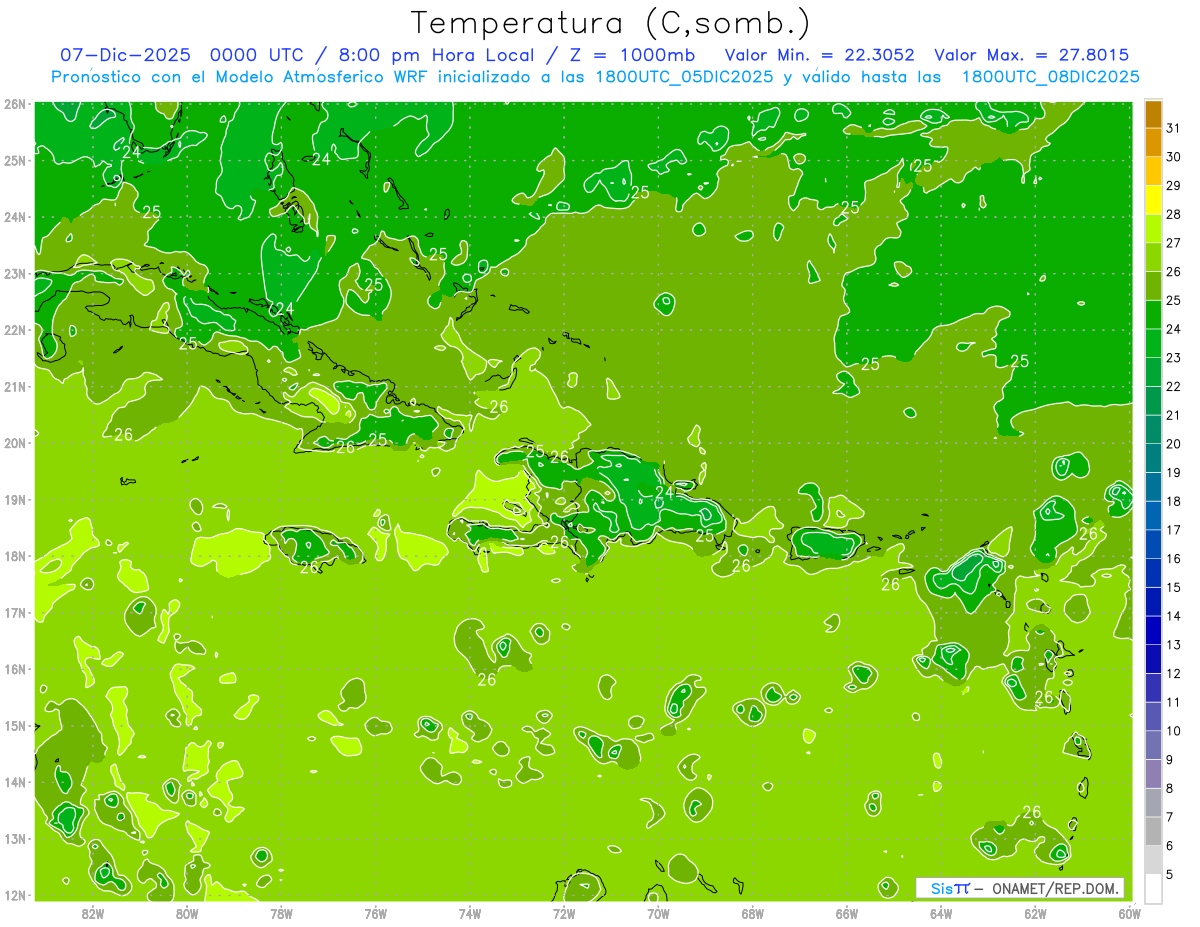
Task: Click the '26N' latitude axis label
Action: [x=15, y=104]
